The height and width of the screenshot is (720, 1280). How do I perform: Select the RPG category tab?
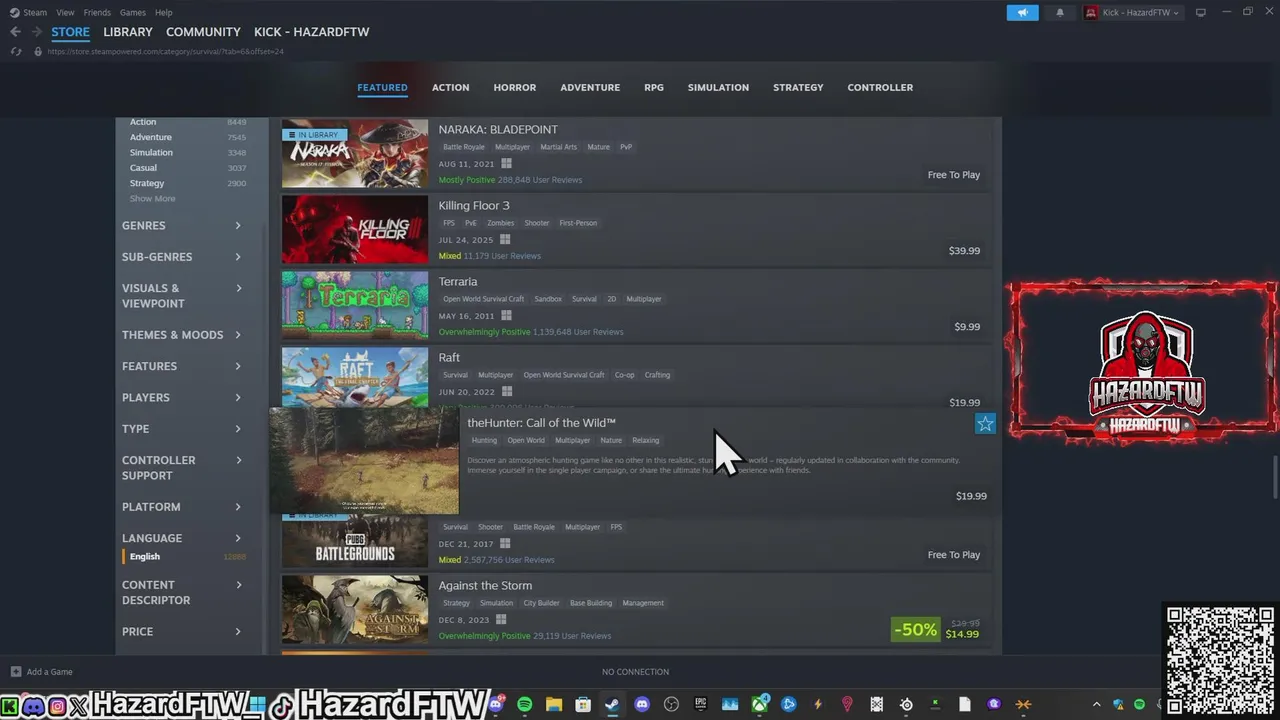pyautogui.click(x=654, y=88)
